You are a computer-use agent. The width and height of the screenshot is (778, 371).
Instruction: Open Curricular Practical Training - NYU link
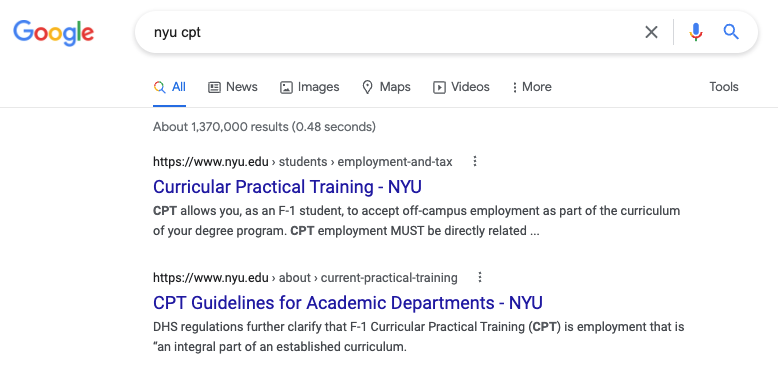coord(287,187)
